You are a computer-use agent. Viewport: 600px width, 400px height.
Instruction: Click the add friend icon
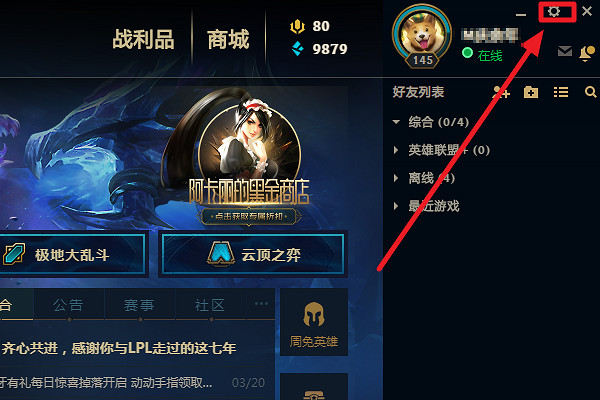click(501, 92)
